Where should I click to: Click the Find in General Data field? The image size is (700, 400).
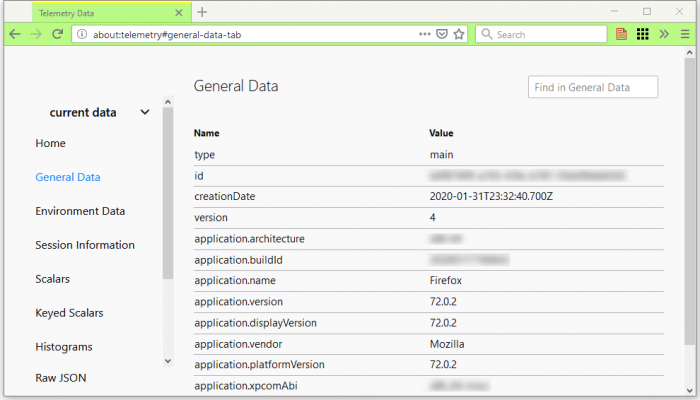[x=593, y=88]
